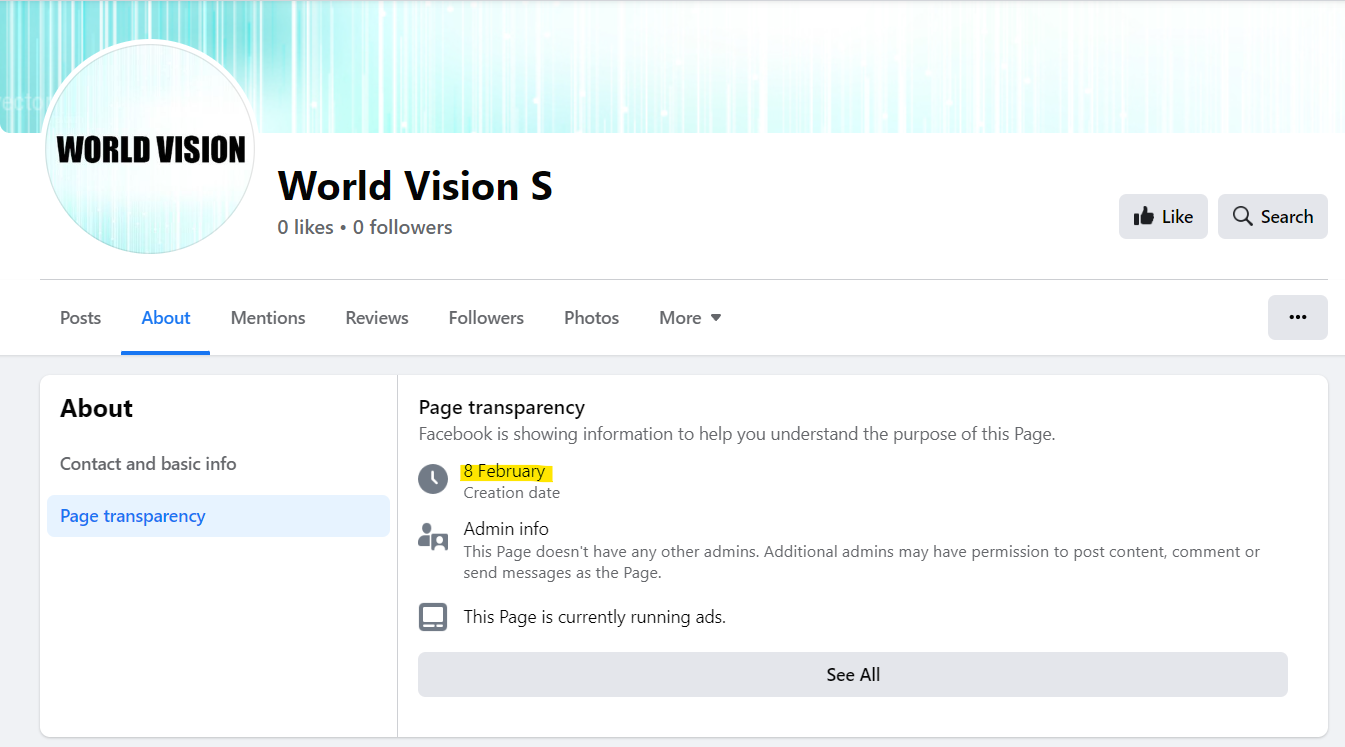Open page Search button
This screenshot has width=1345, height=747.
(x=1273, y=216)
